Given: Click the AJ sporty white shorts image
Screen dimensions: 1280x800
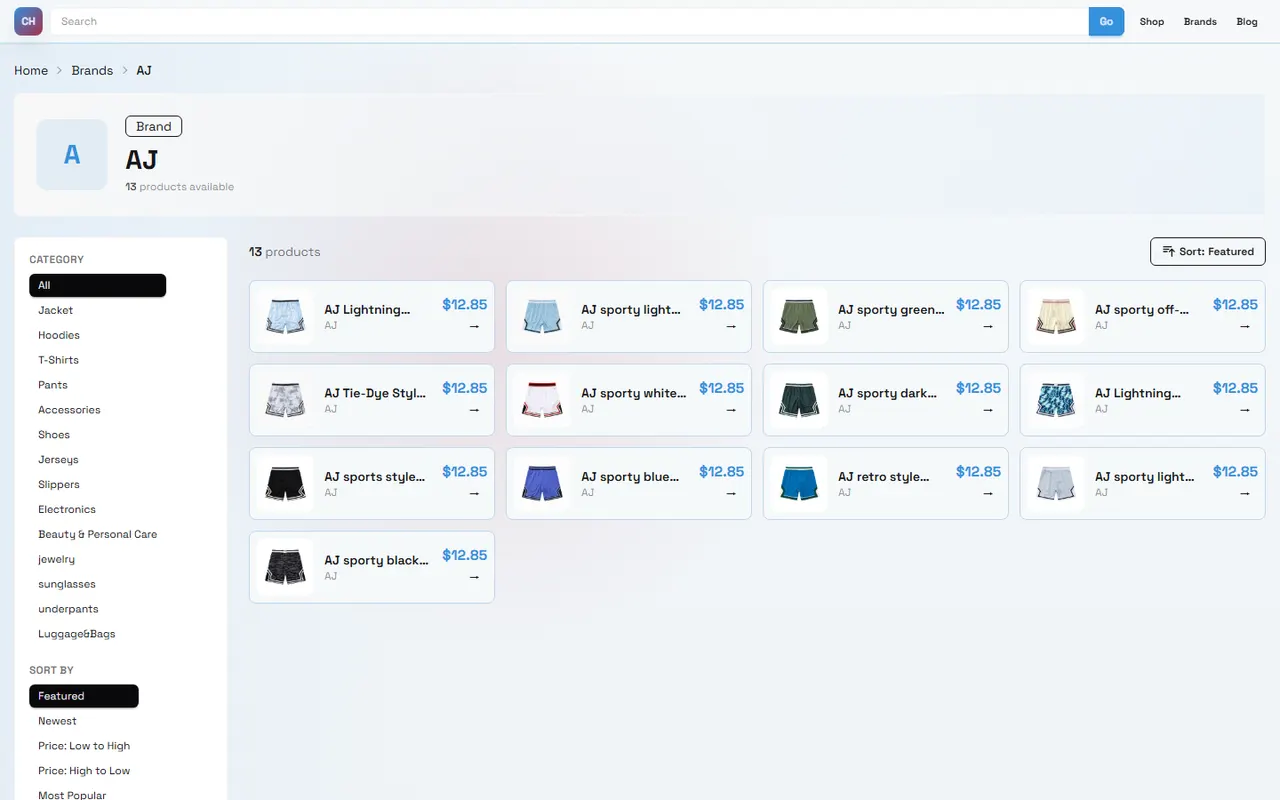Looking at the screenshot, I should 542,400.
